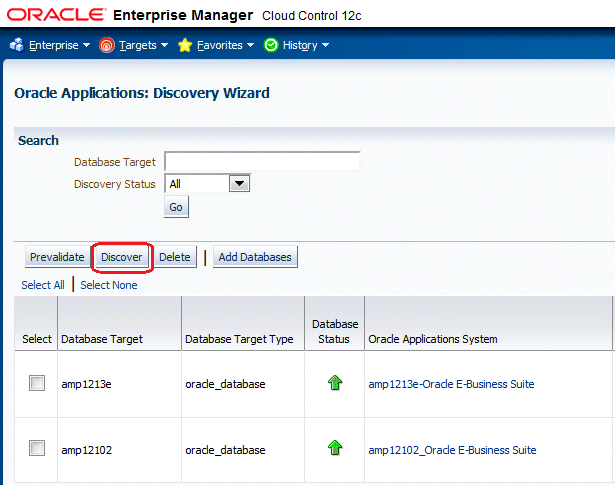Click the Select None link
This screenshot has height=485, width=615.
pyautogui.click(x=109, y=285)
